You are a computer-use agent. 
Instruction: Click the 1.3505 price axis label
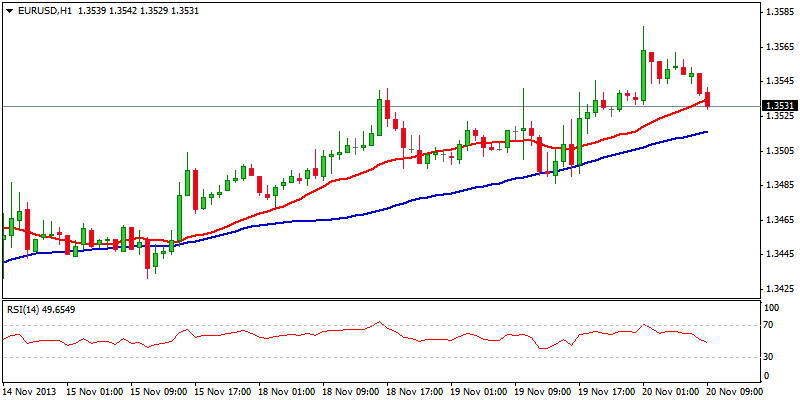[779, 151]
